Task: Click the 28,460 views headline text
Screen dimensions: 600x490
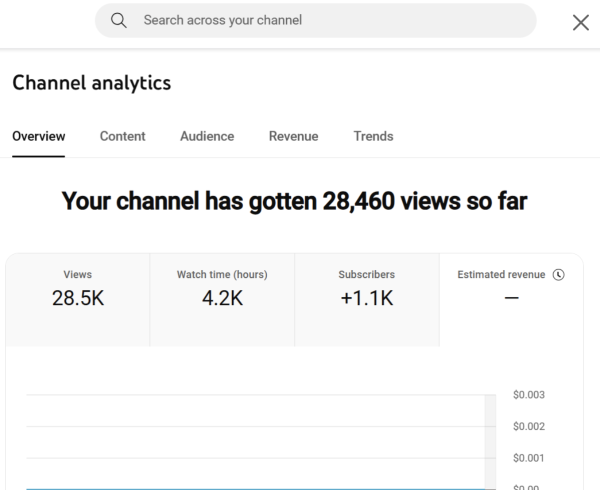Action: tap(294, 201)
